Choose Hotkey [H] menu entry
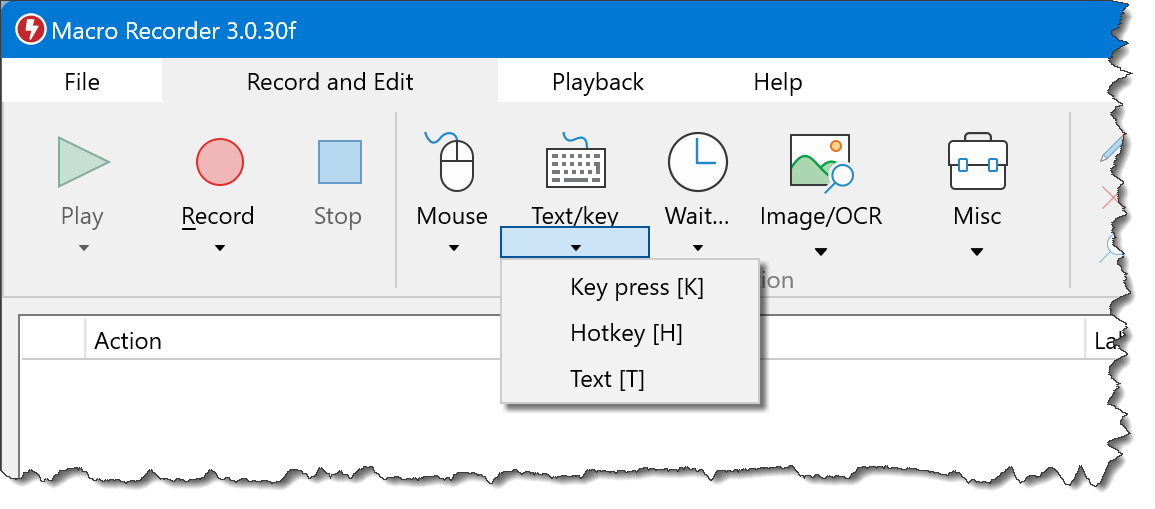This screenshot has width=1155, height=509. click(631, 334)
